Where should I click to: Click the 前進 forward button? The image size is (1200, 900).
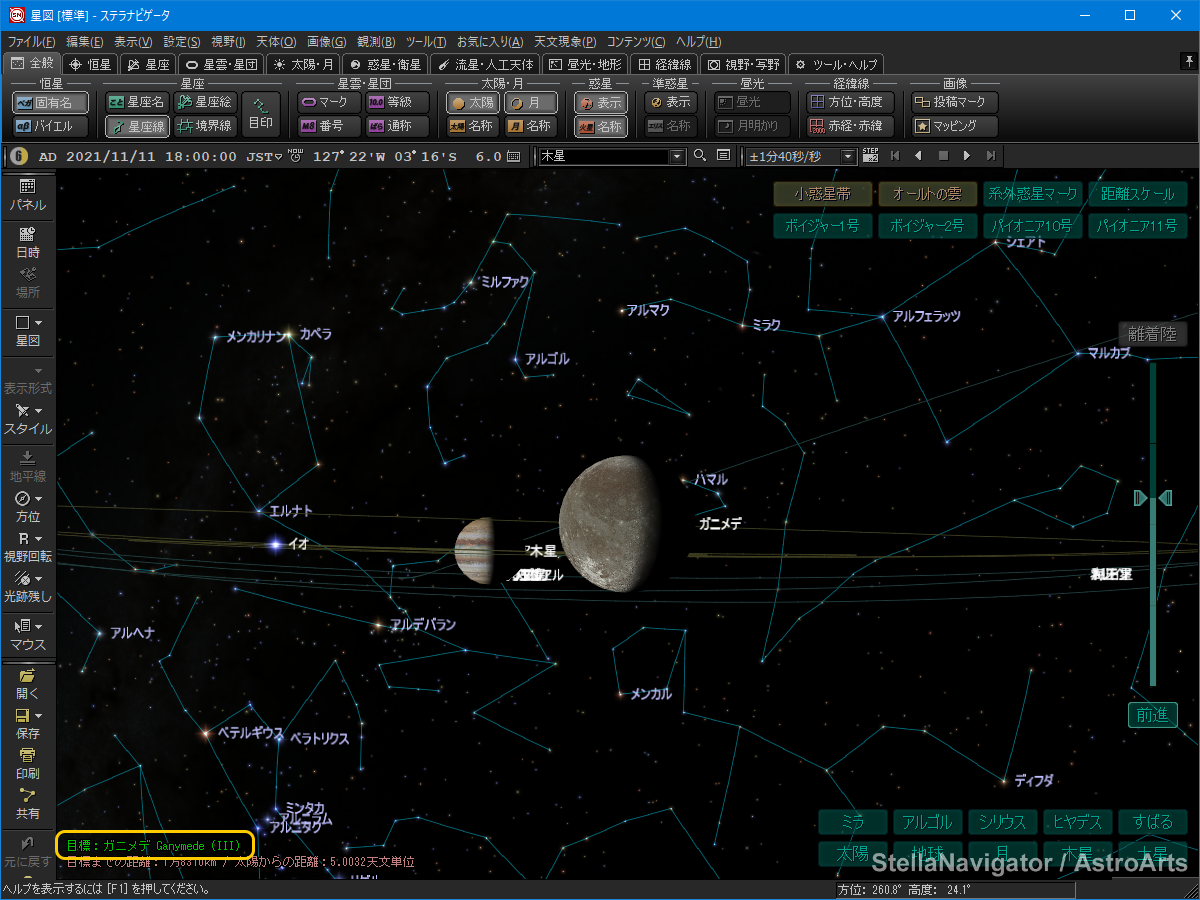coord(1153,715)
